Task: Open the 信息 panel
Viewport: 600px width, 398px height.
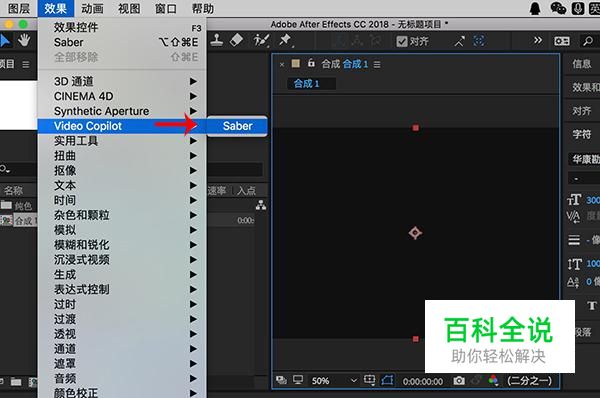Action: point(582,64)
